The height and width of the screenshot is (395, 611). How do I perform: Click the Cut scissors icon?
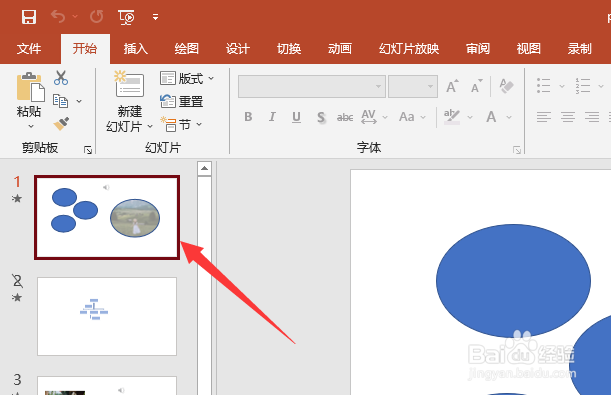61,78
